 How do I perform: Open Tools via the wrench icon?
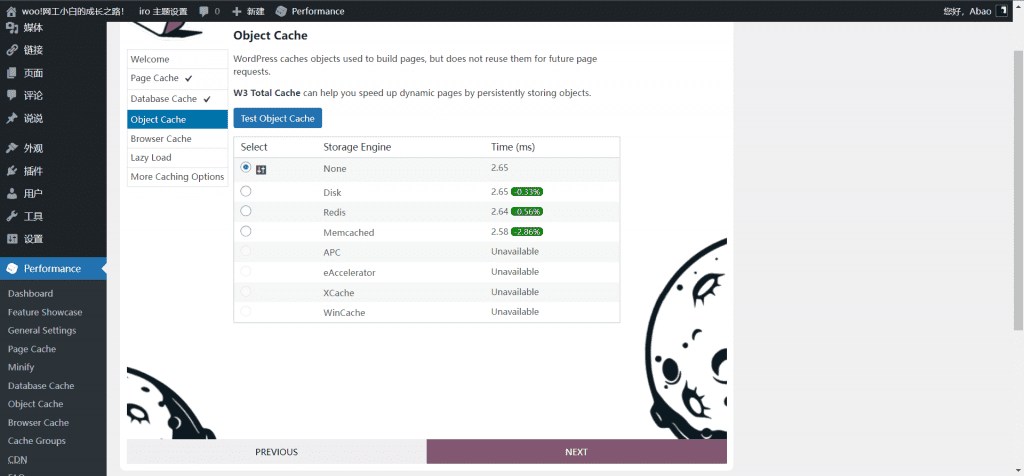(x=12, y=216)
